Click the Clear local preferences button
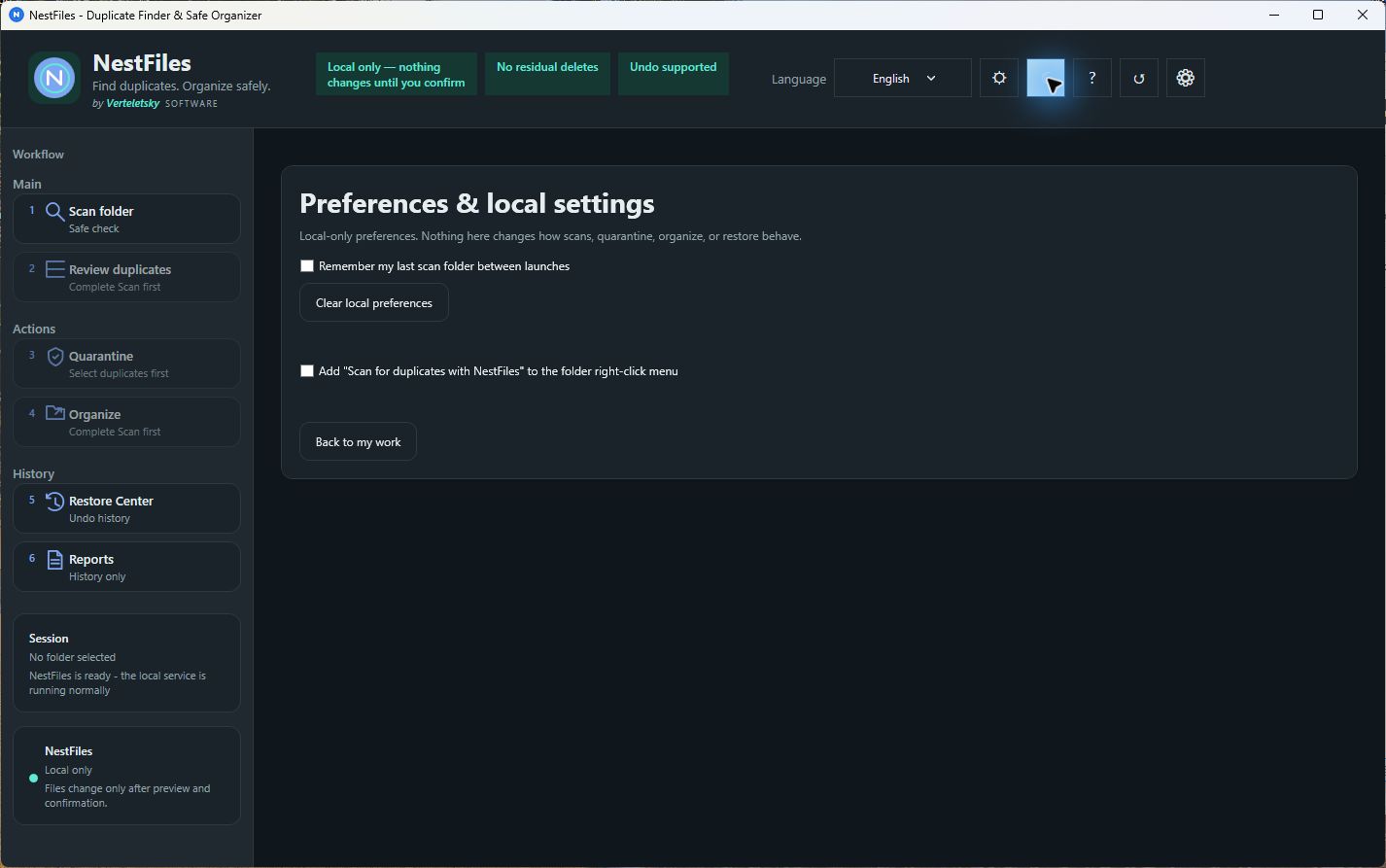1386x868 pixels. pos(374,302)
